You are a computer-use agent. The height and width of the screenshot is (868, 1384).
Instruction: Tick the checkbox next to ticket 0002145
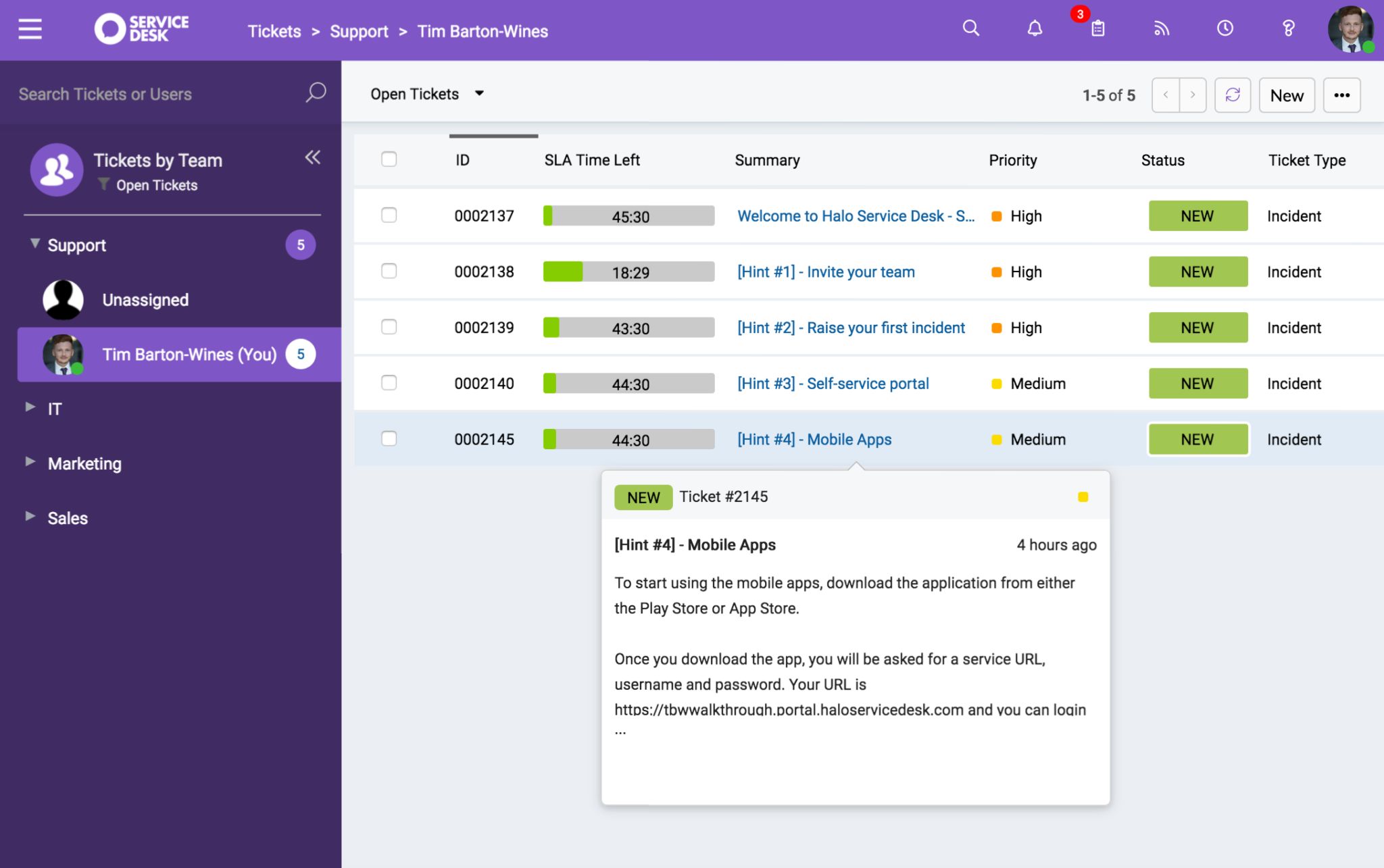pyautogui.click(x=390, y=438)
